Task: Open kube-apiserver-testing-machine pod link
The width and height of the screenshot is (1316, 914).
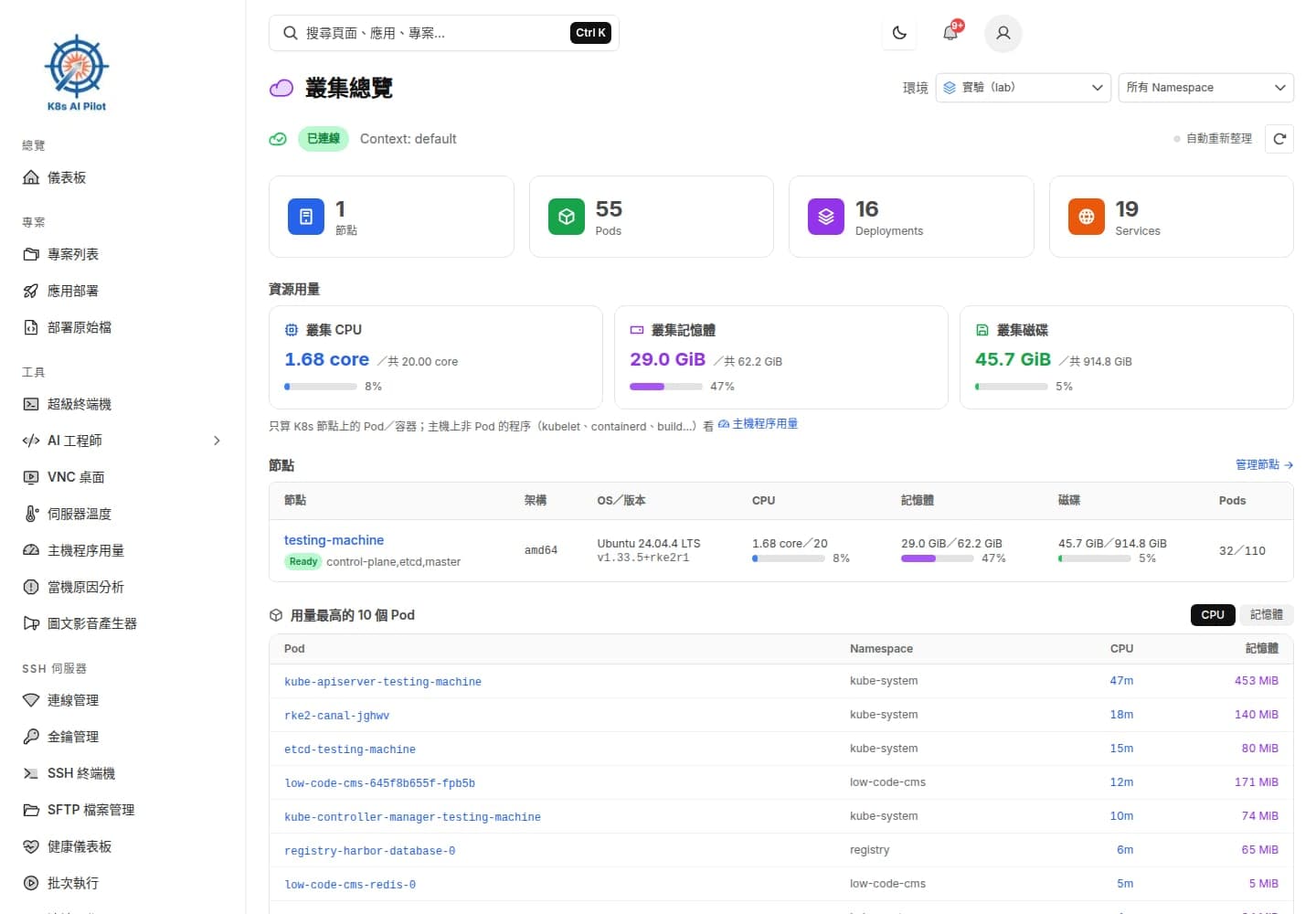Action: [x=383, y=682]
